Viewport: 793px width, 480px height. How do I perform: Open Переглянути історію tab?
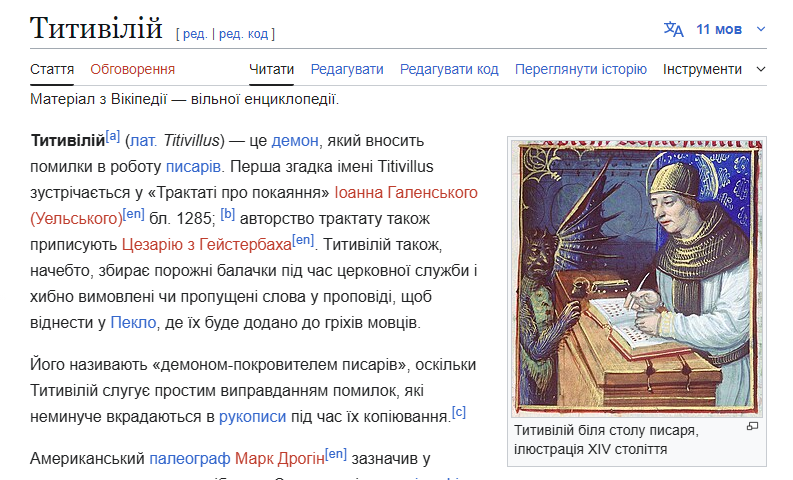pyautogui.click(x=581, y=69)
